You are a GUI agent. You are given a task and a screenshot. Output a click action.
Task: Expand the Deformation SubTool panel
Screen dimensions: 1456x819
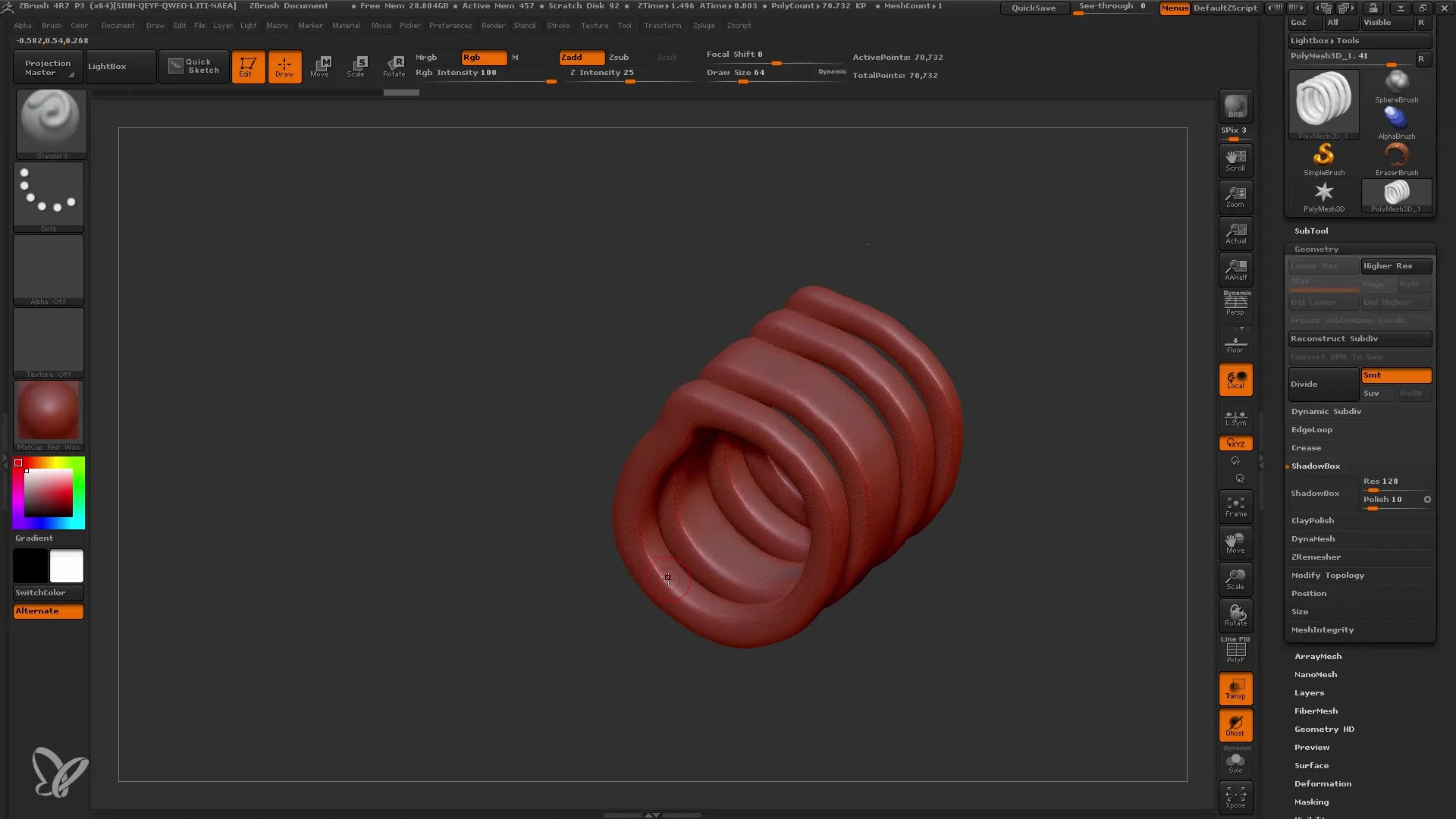click(1322, 783)
